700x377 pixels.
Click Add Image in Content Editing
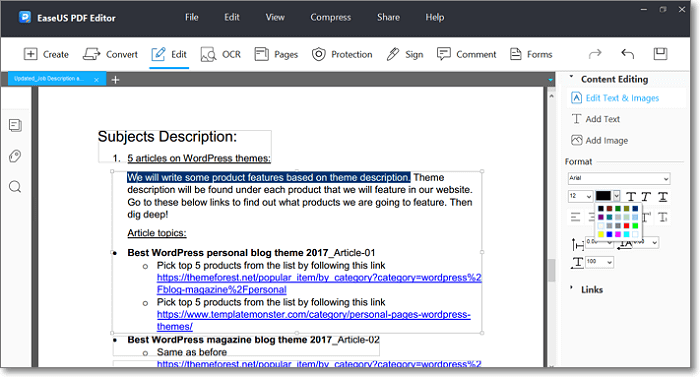tap(600, 140)
